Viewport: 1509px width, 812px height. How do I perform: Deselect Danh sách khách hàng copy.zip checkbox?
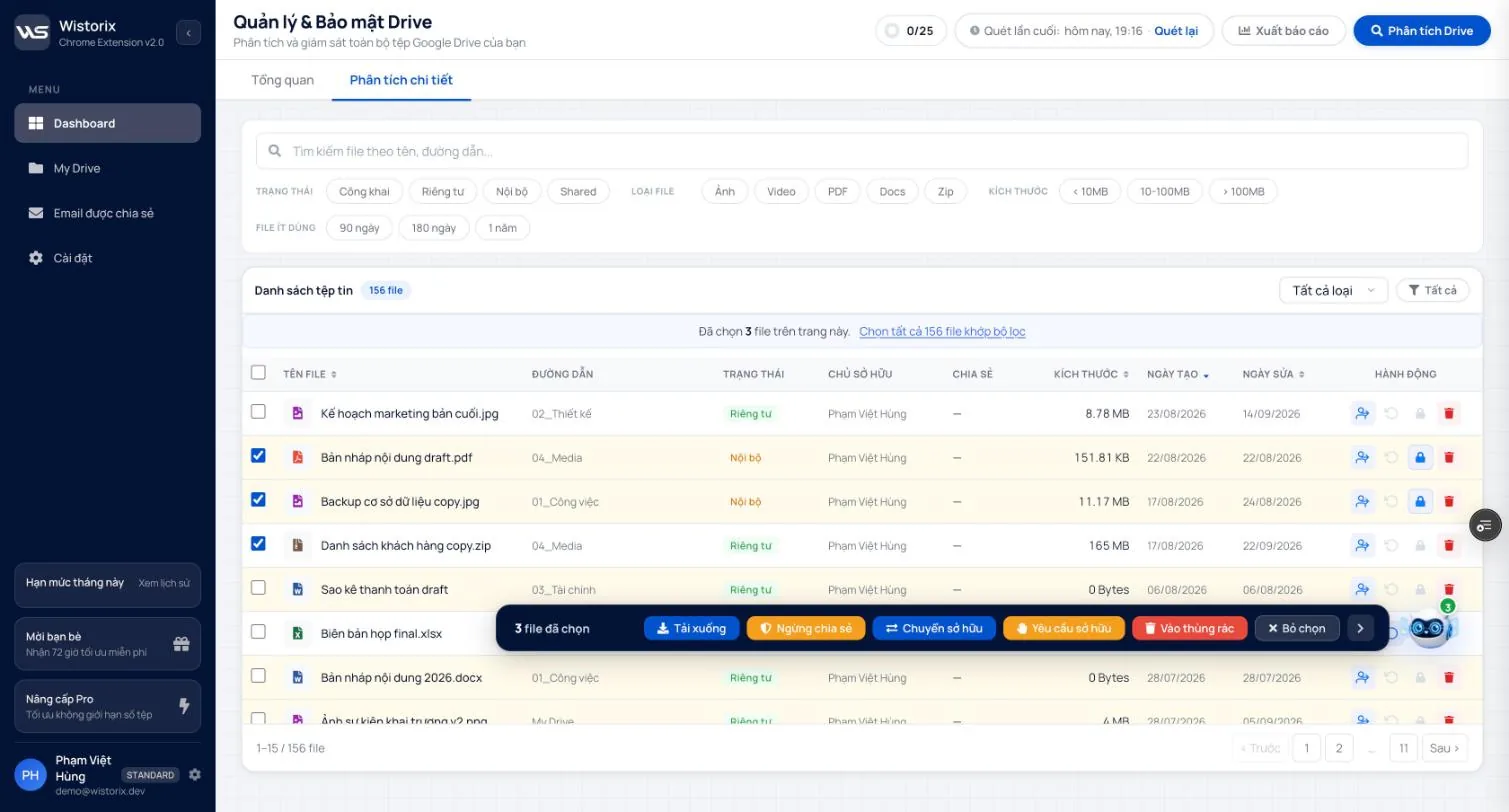(258, 543)
